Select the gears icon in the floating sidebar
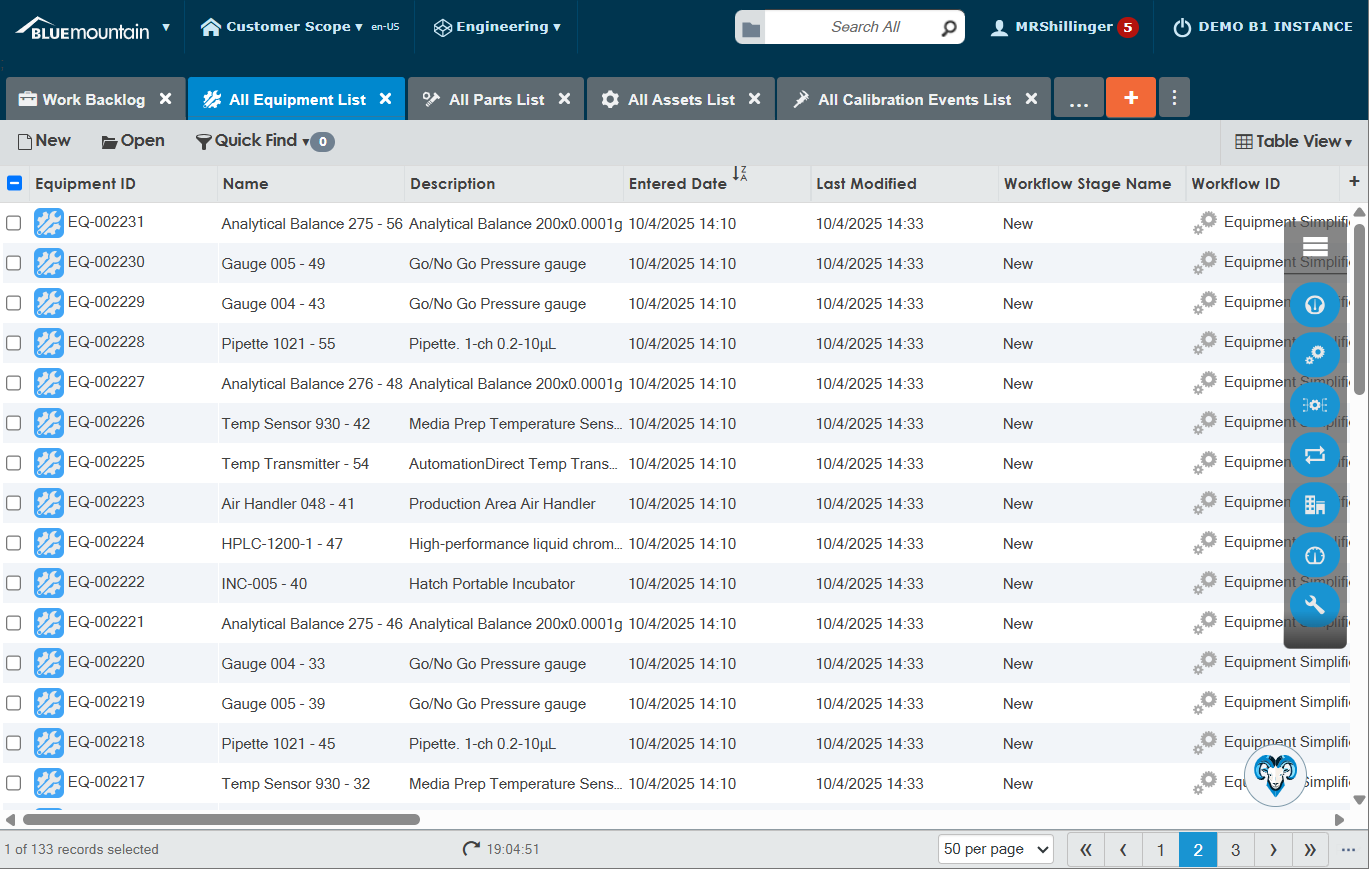 (1314, 354)
